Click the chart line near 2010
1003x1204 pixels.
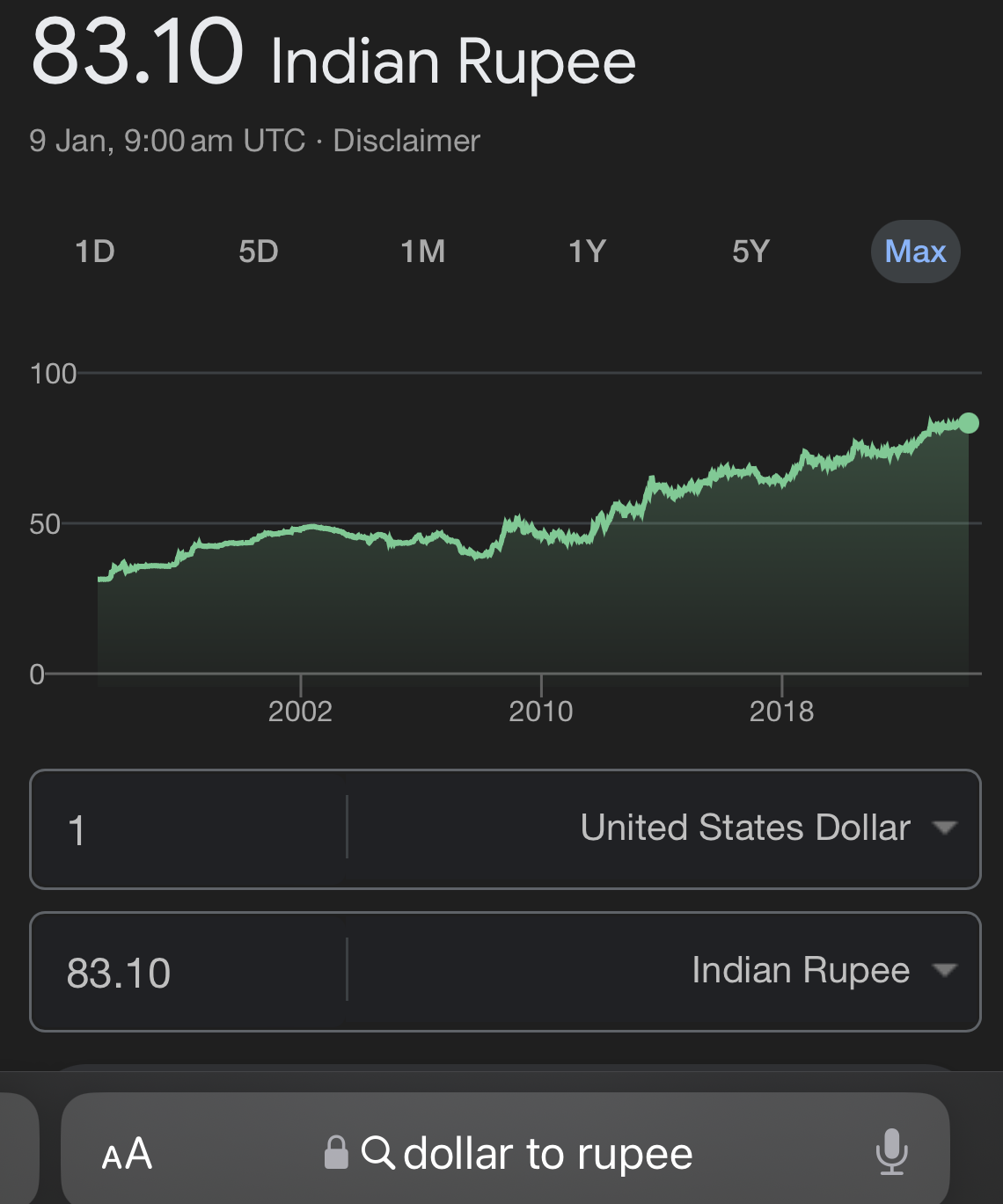(541, 534)
